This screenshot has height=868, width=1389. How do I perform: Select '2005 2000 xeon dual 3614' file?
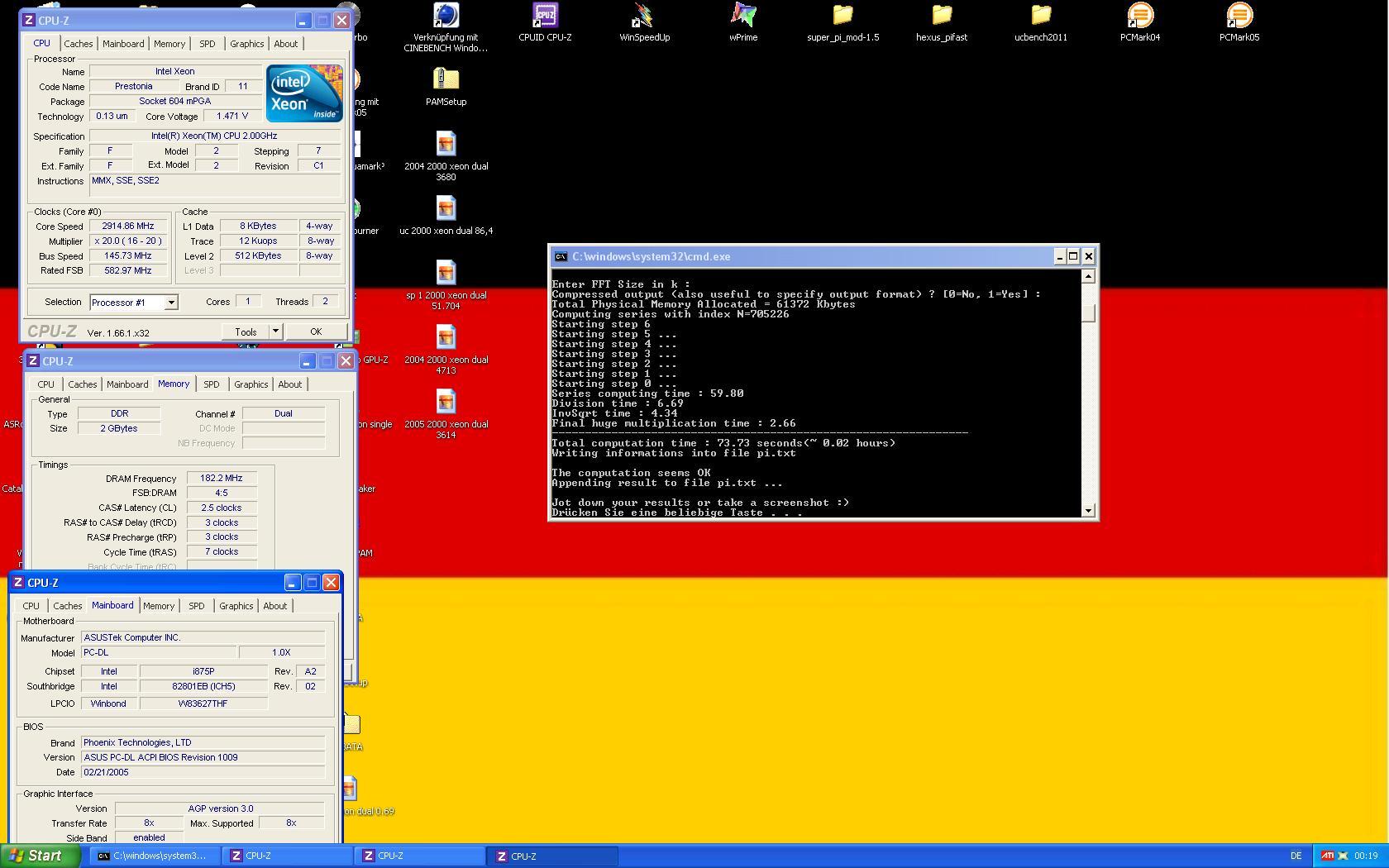coord(446,403)
